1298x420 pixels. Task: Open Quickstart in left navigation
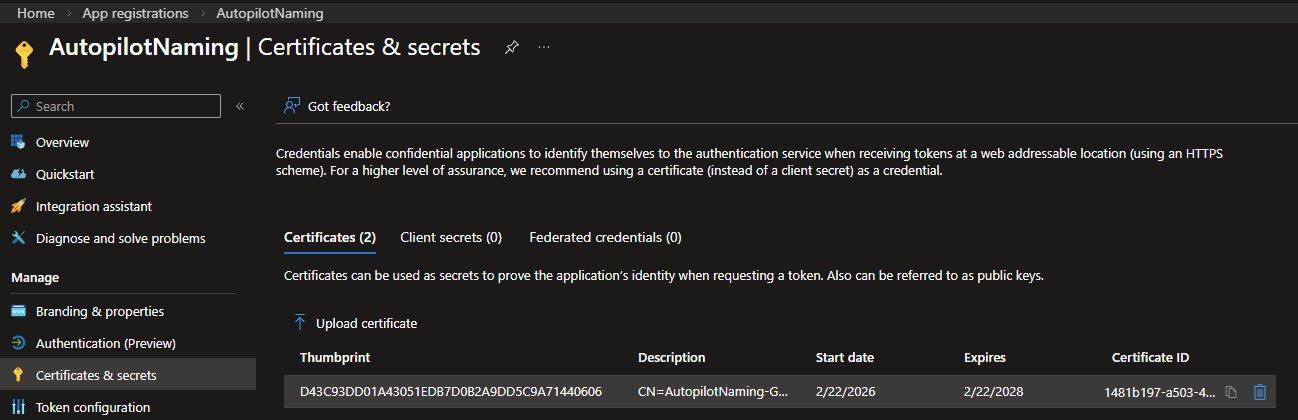pyautogui.click(x=65, y=174)
